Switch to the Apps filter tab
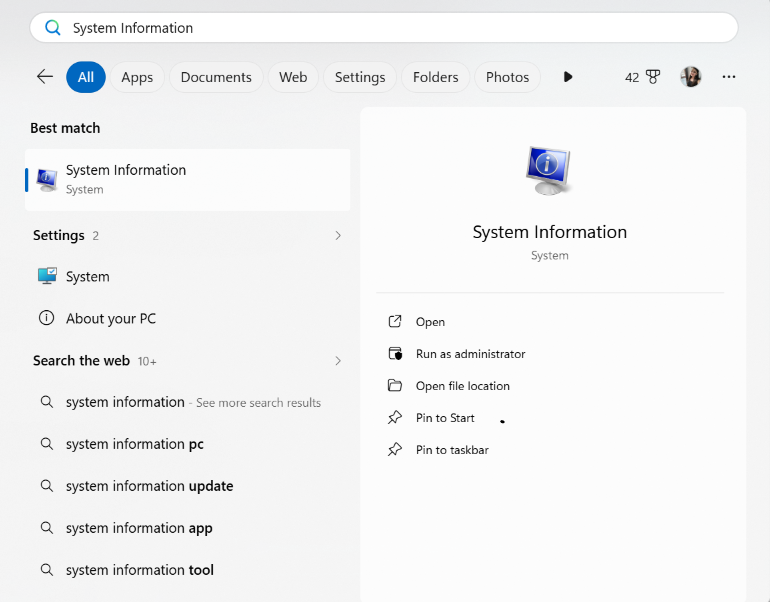Screen dimensions: 770x602 tap(137, 77)
